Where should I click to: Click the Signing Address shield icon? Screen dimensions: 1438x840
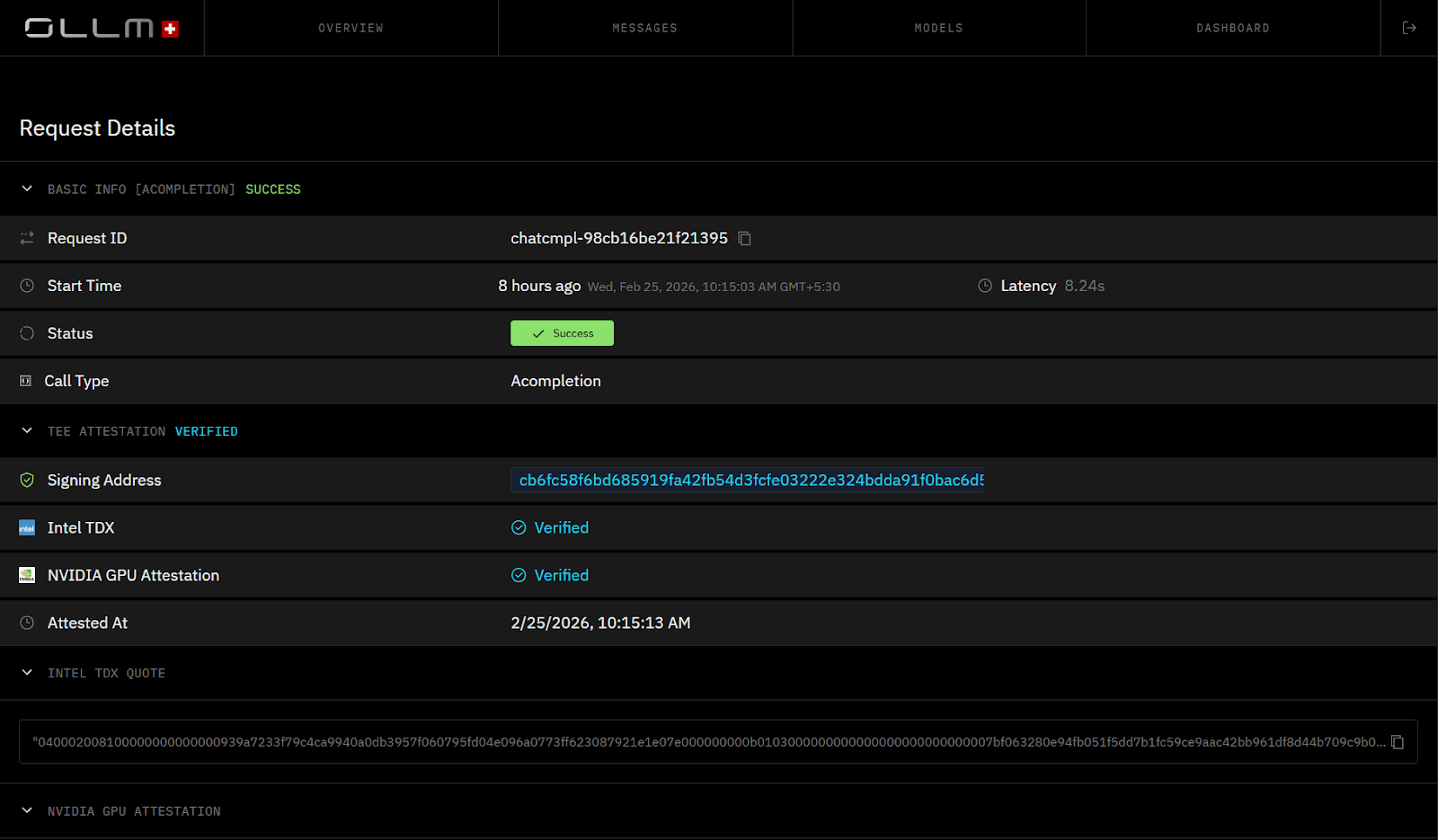[27, 480]
